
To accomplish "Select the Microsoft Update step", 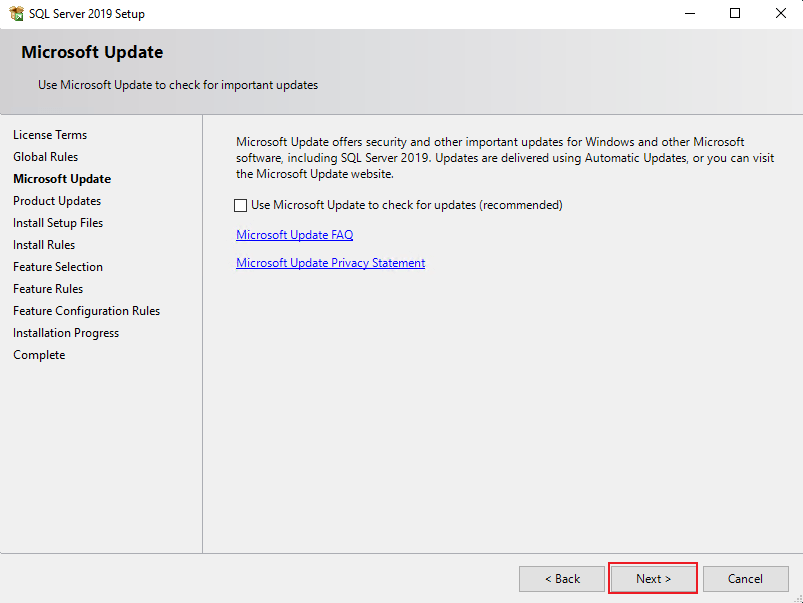I will coord(61,178).
